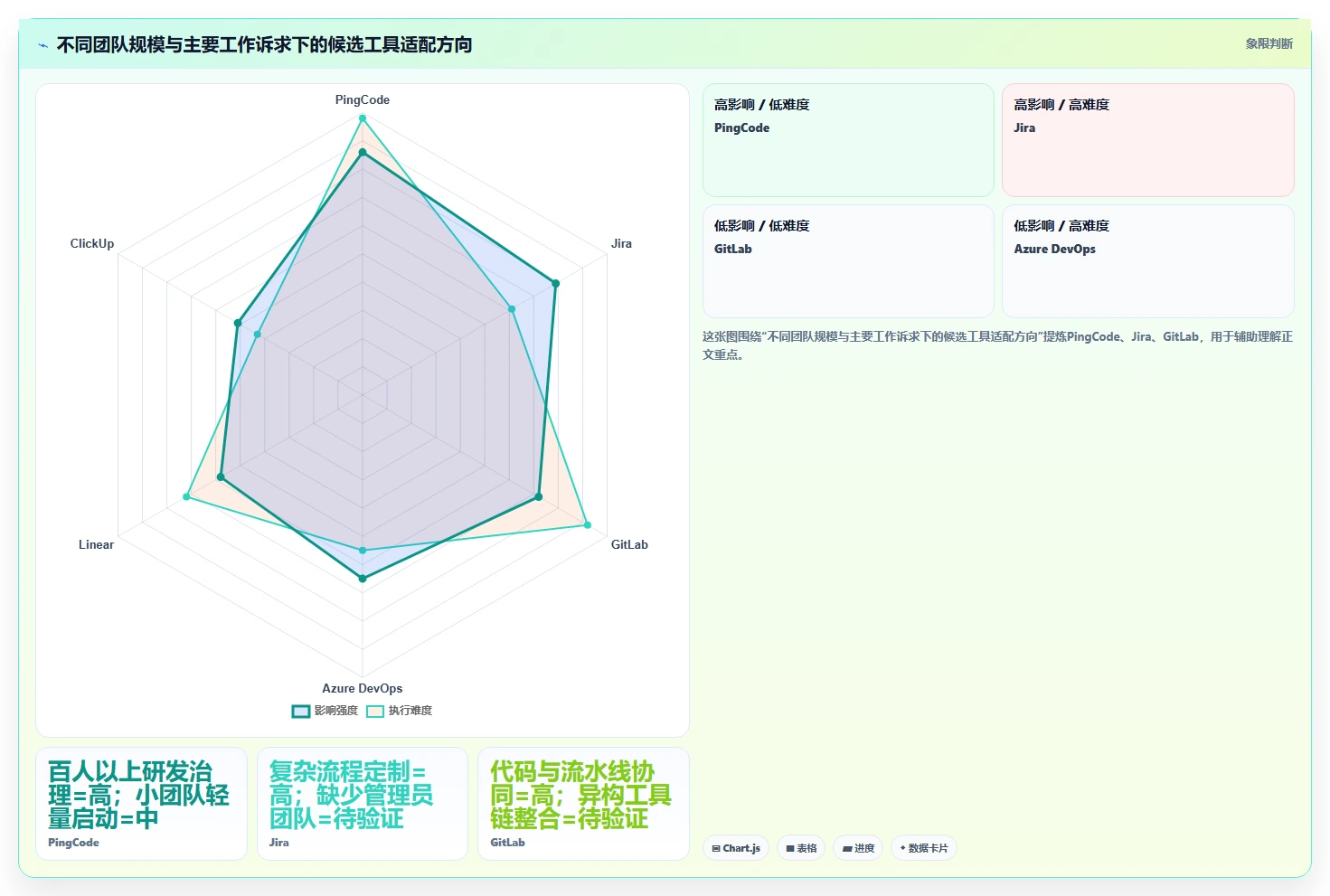Click the 影响强度 legend color box
This screenshot has height=896, width=1330.
[x=301, y=711]
